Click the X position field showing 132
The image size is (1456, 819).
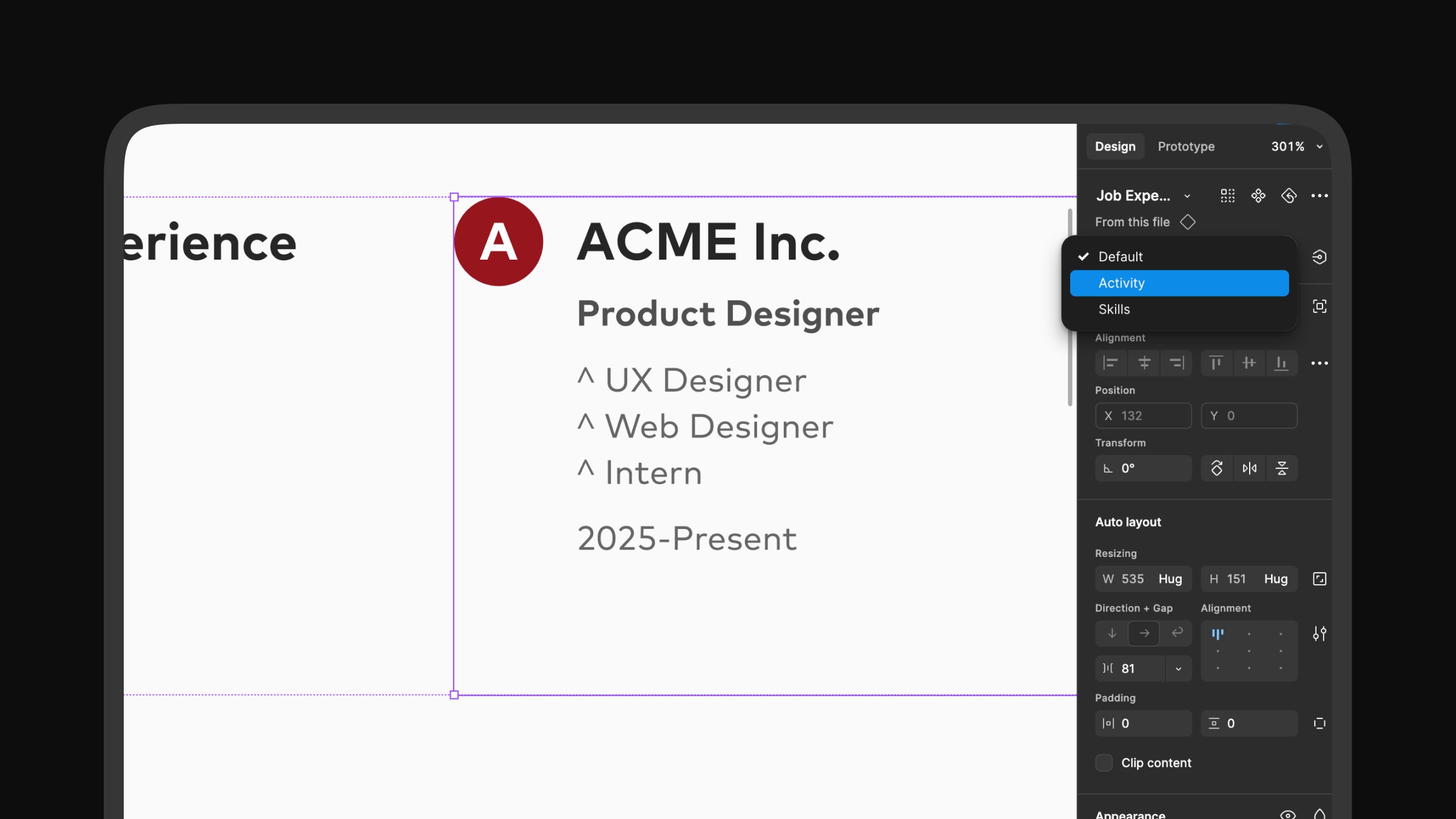point(1143,416)
